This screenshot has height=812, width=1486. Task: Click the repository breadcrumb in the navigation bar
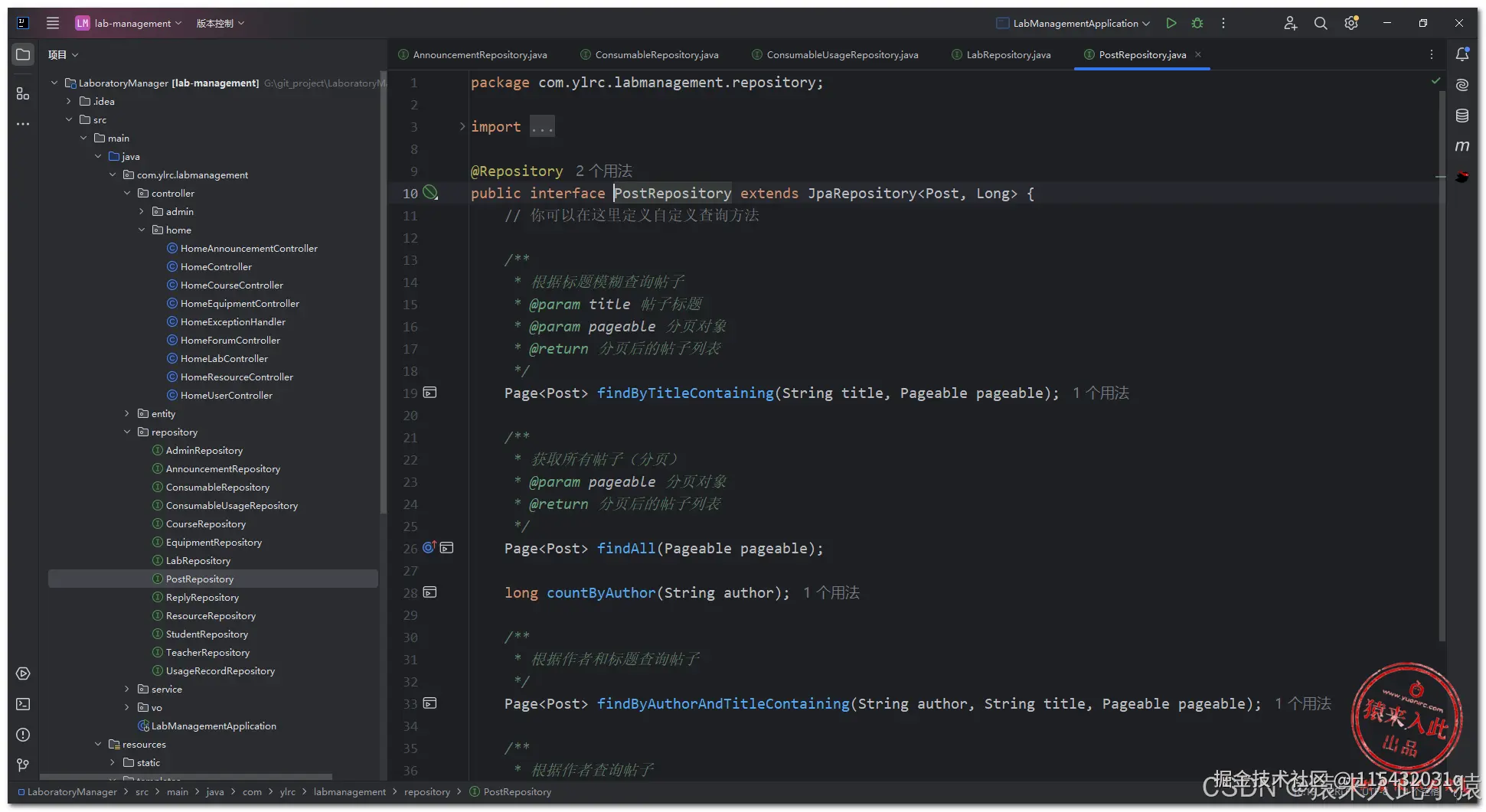click(426, 792)
